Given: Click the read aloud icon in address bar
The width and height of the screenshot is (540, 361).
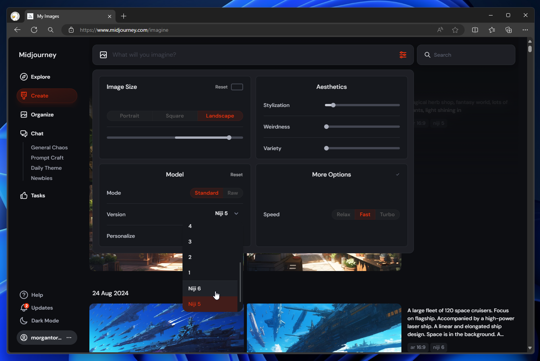Looking at the screenshot, I should pos(440,30).
